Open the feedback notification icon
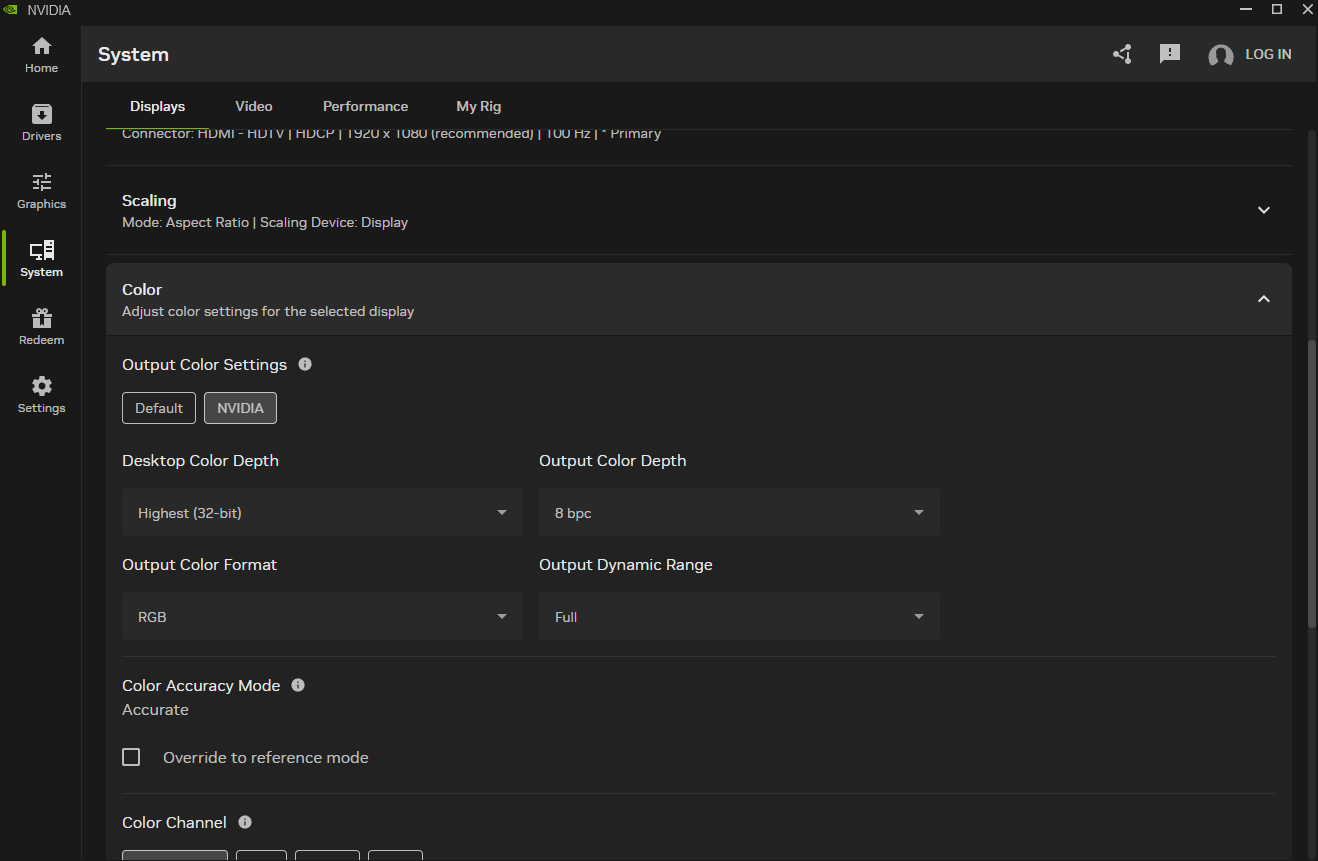Image resolution: width=1318 pixels, height=861 pixels. 1169,55
